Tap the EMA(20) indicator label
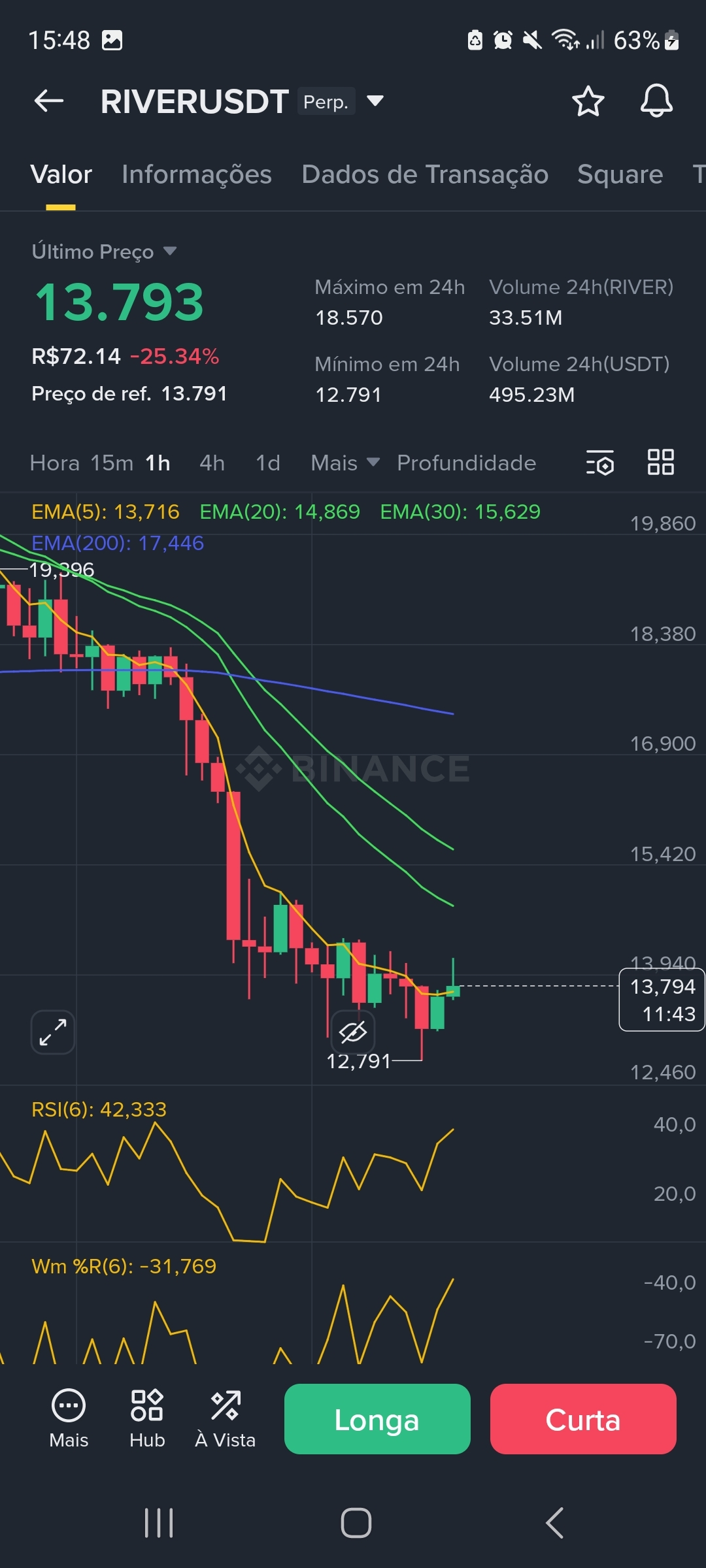Image resolution: width=706 pixels, height=1568 pixels. [x=280, y=512]
